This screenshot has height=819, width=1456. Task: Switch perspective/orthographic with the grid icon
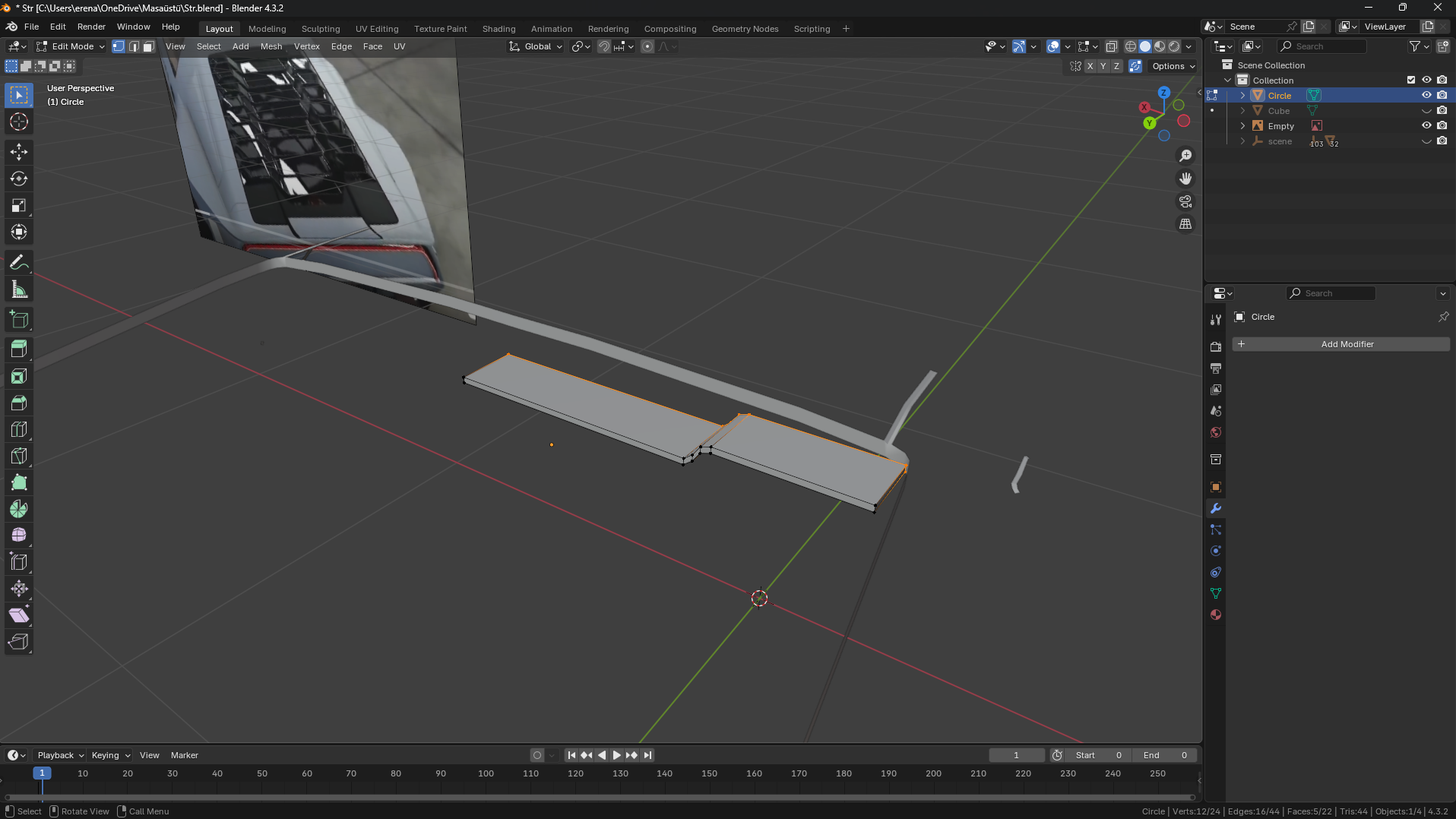pos(1185,224)
